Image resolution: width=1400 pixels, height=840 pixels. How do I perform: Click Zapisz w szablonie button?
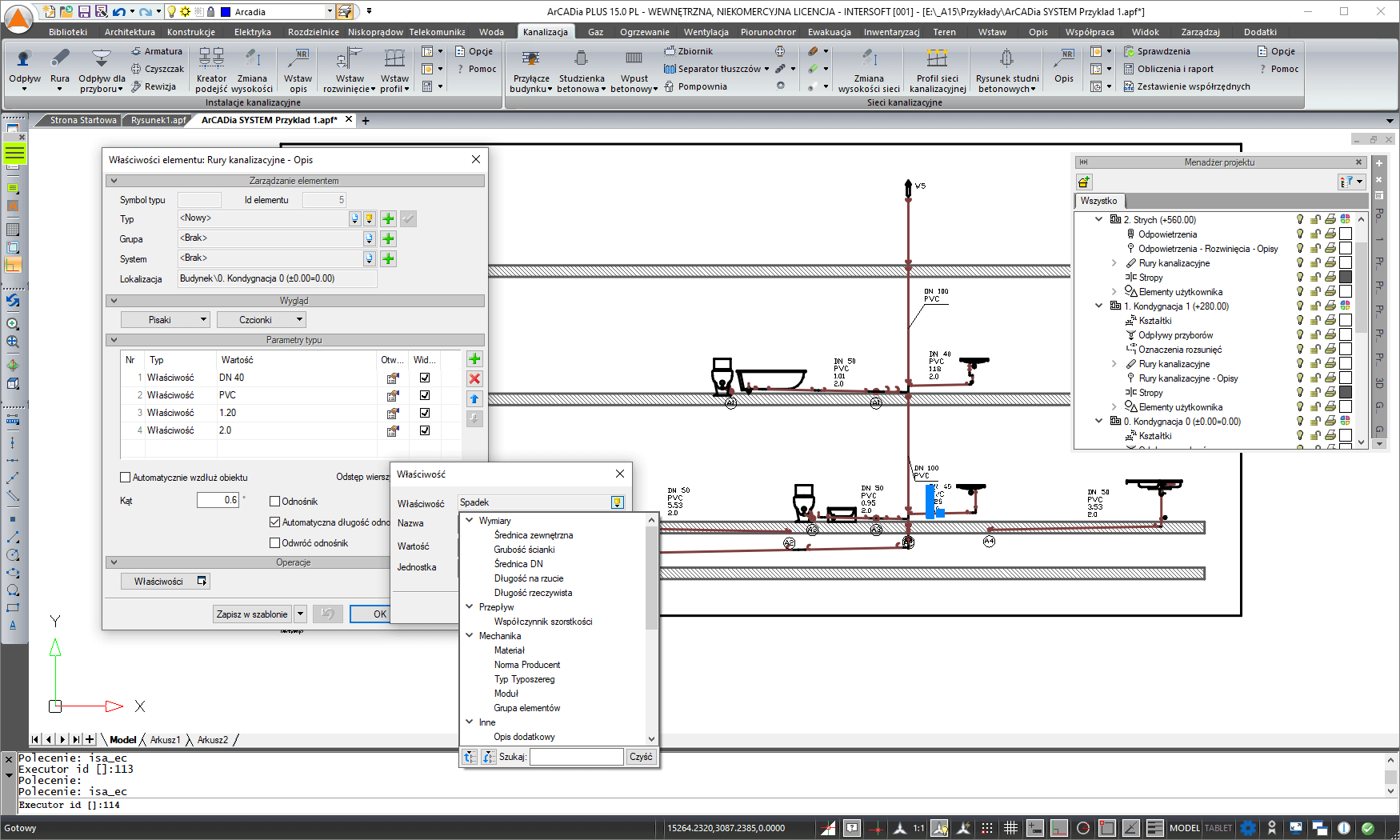pos(252,614)
